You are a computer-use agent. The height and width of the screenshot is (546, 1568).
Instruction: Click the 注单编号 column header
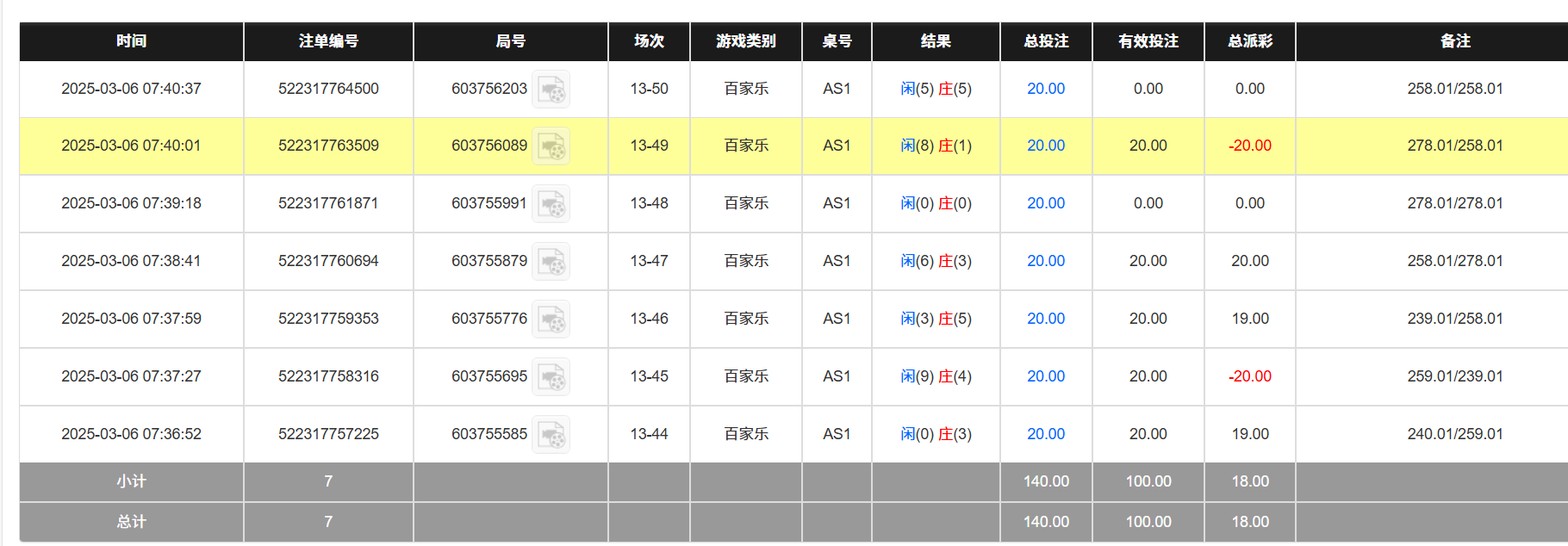coord(328,41)
